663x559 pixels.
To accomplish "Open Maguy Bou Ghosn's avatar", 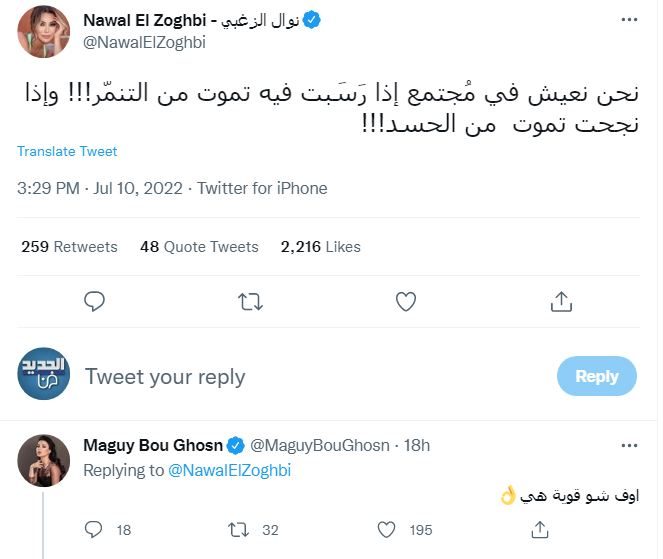I will (x=44, y=460).
